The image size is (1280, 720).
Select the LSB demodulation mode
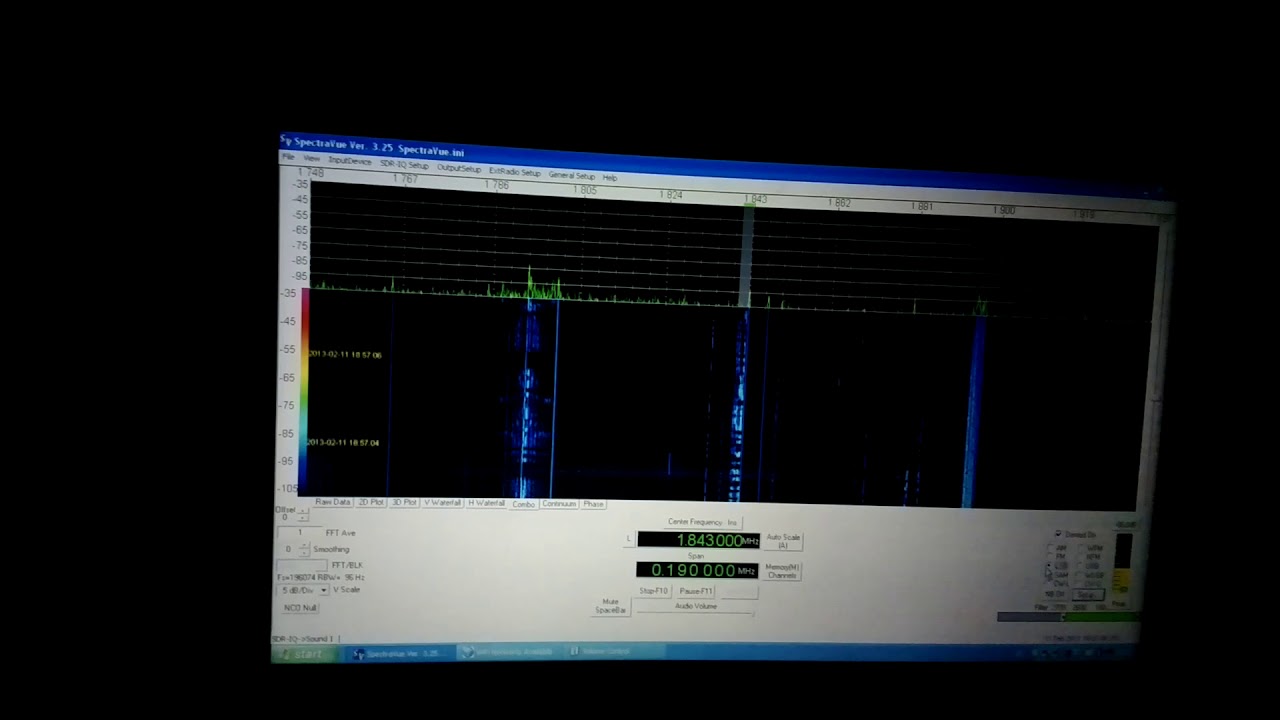pos(1050,566)
